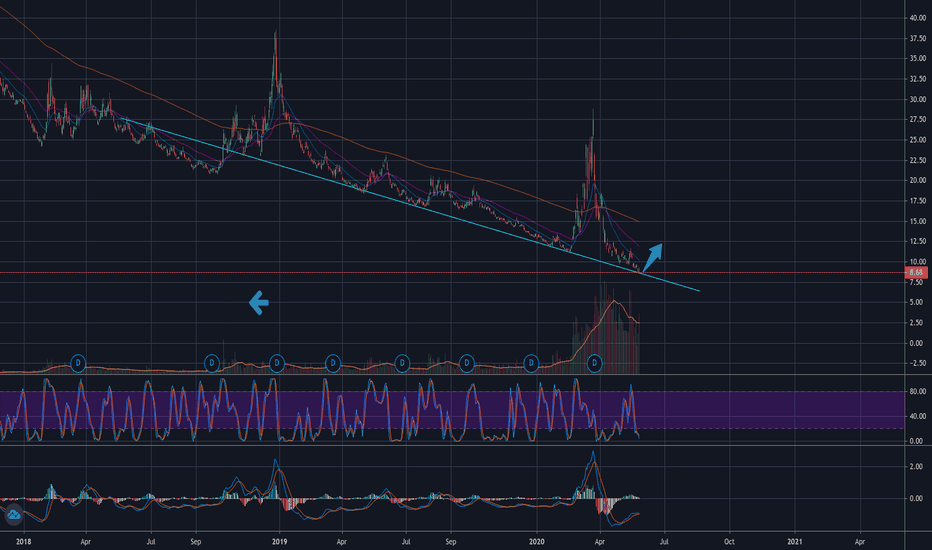This screenshot has width=932, height=550.
Task: Click the 2018 label on the time axis
Action: tap(23, 542)
